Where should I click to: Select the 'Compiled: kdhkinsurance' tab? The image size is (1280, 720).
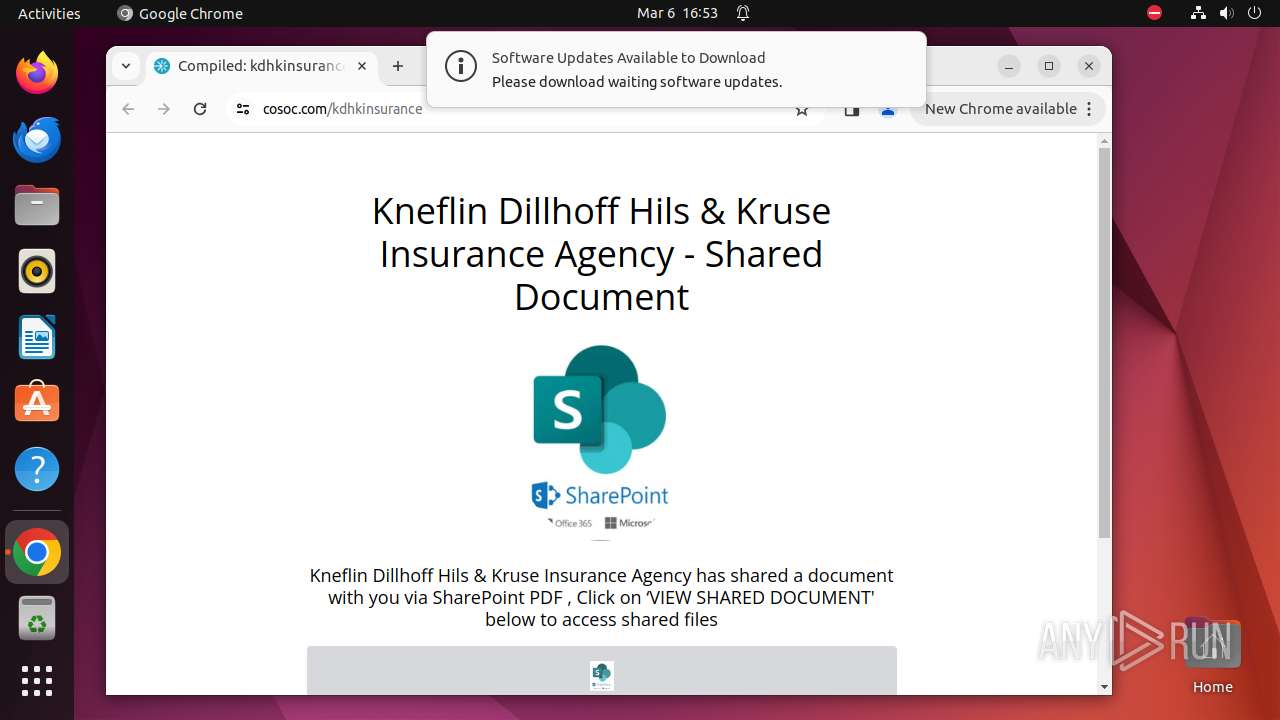pyautogui.click(x=260, y=66)
